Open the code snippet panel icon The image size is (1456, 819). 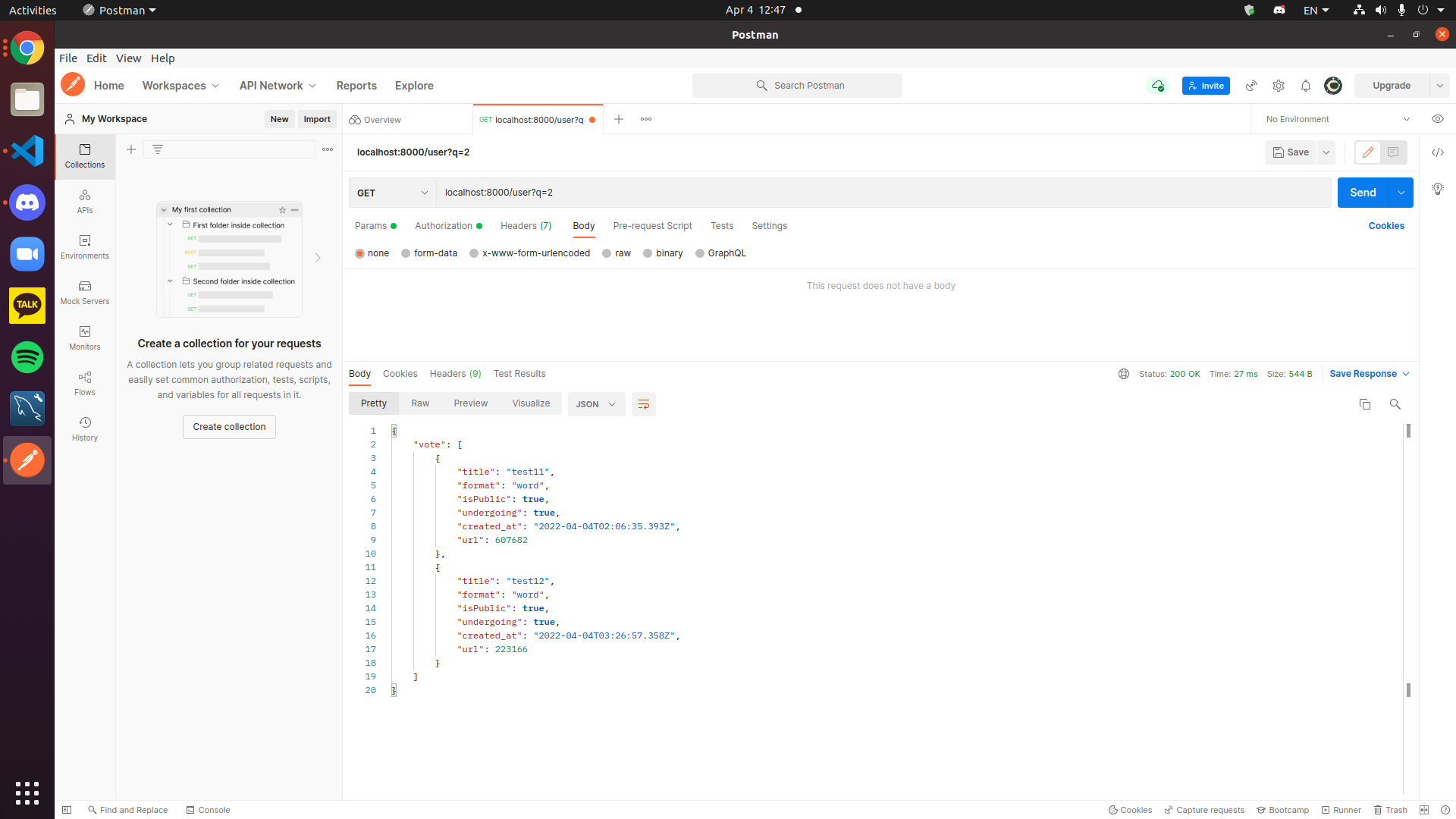pos(1438,152)
